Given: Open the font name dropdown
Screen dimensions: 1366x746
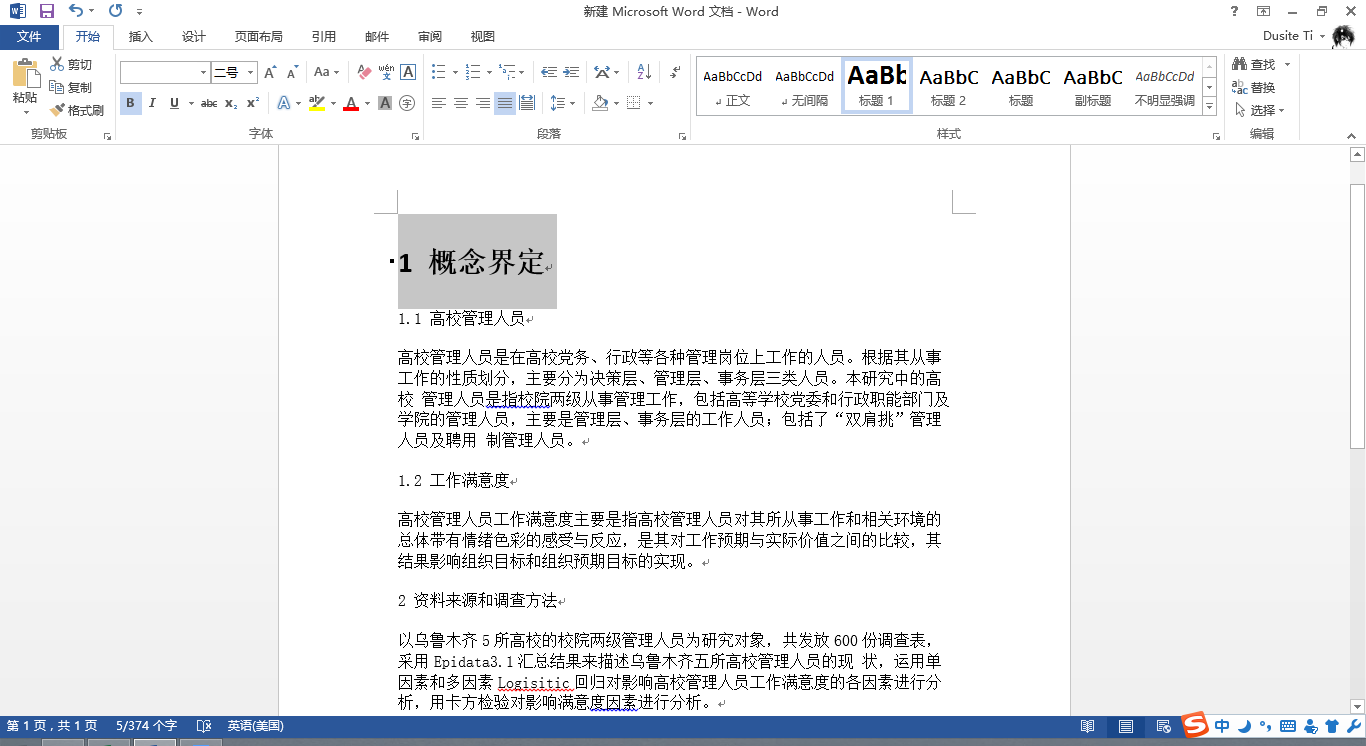Looking at the screenshot, I should click(x=204, y=73).
